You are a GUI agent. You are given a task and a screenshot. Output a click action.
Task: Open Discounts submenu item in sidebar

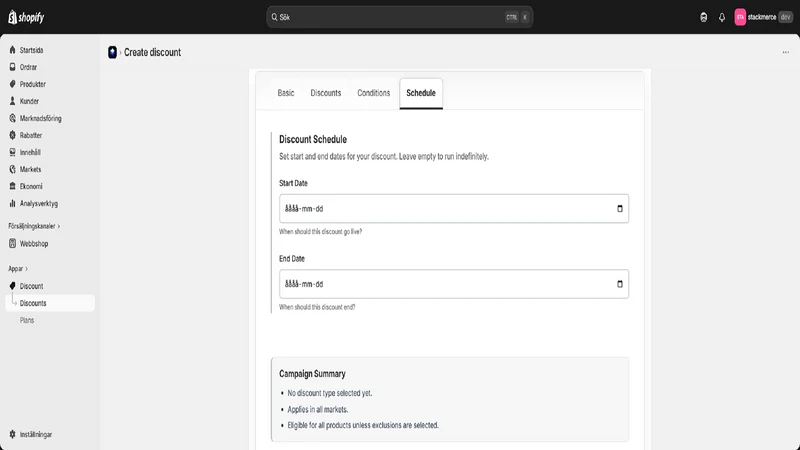(50, 303)
